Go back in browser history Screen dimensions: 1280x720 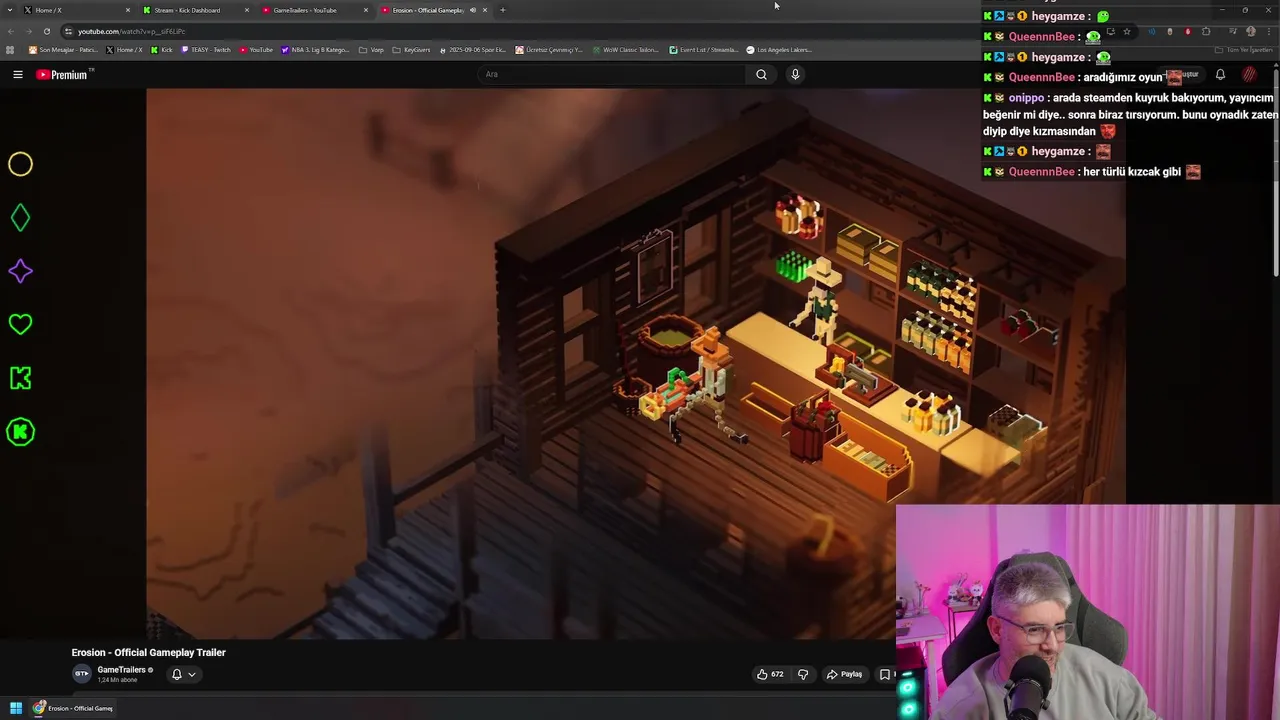coord(11,31)
